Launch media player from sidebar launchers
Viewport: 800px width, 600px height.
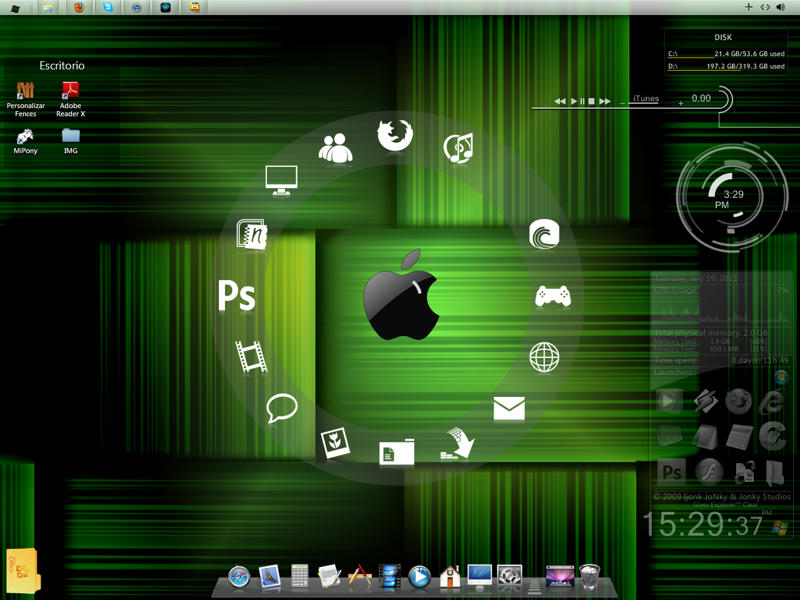669,401
